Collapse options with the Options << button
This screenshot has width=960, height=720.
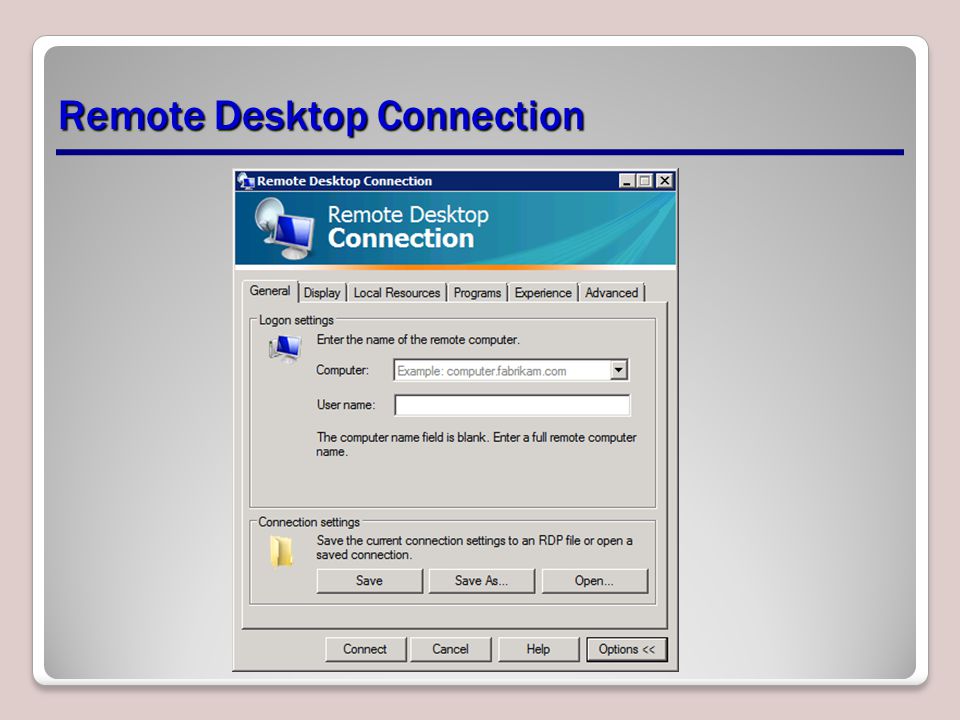coord(626,649)
